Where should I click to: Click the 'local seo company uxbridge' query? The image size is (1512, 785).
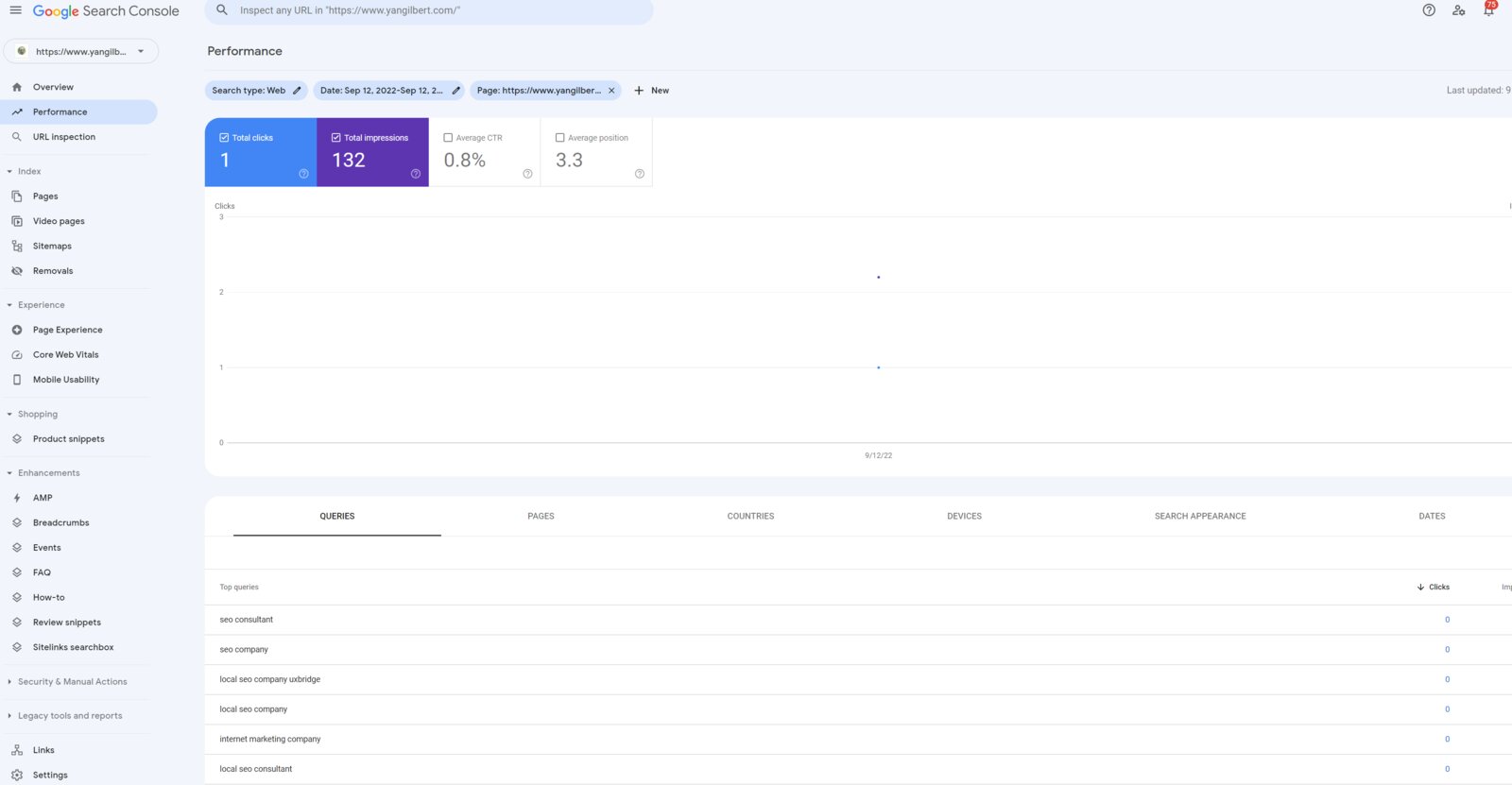tap(269, 679)
